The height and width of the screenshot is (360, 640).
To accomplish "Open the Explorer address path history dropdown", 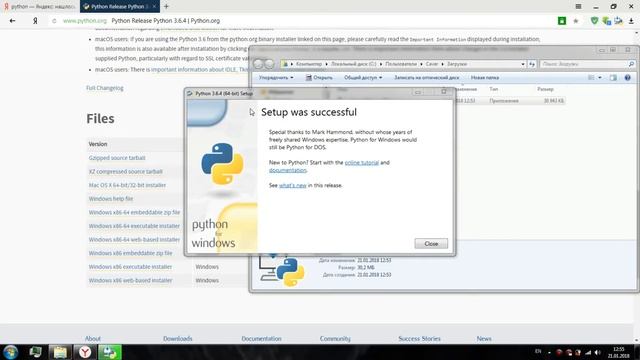I will 523,64.
